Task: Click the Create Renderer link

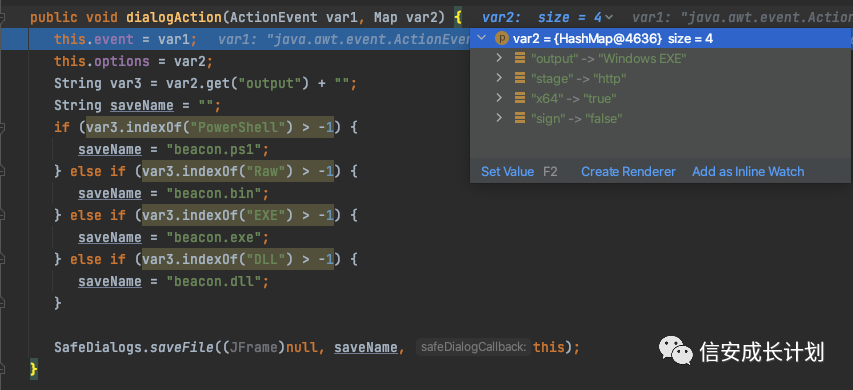Action: pyautogui.click(x=628, y=172)
